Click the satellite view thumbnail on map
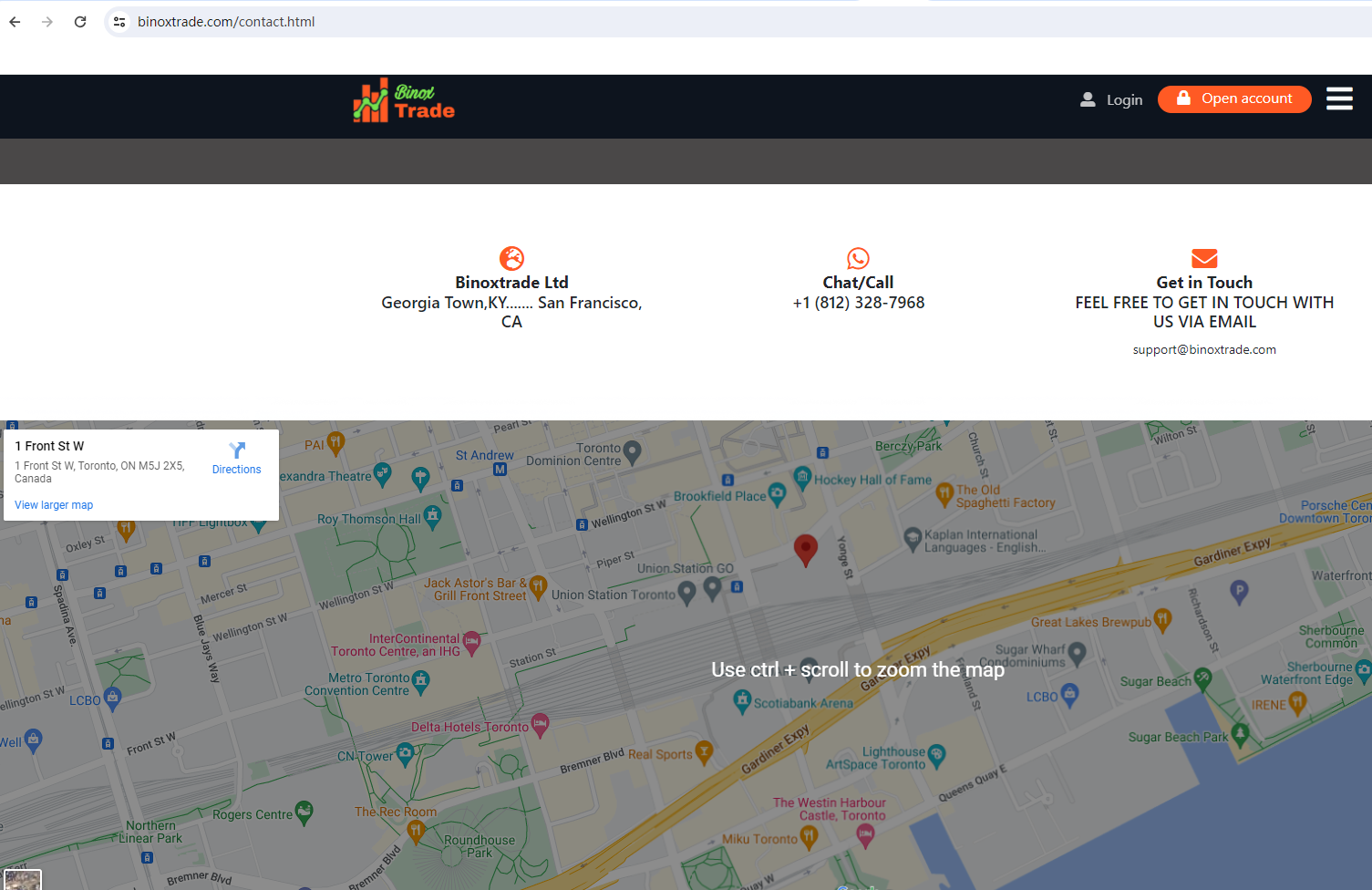Viewport: 1372px width, 890px height. click(x=22, y=880)
